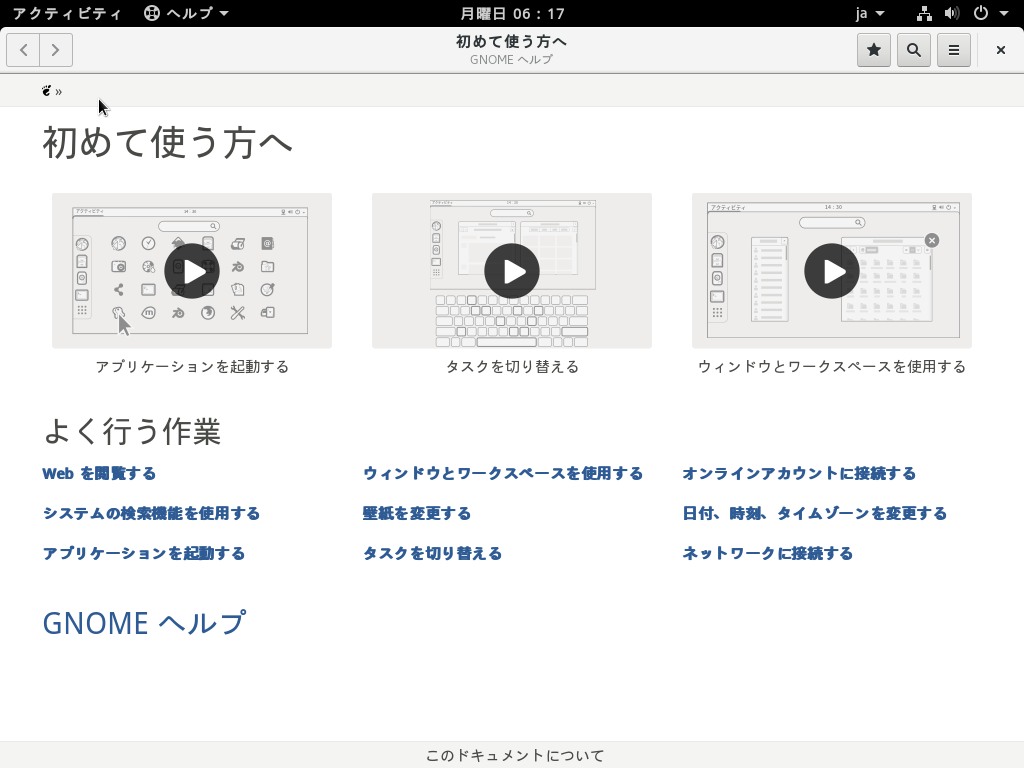Click the GNOME foot breadcrumb icon
Screen dimensions: 1024x768
(x=46, y=91)
